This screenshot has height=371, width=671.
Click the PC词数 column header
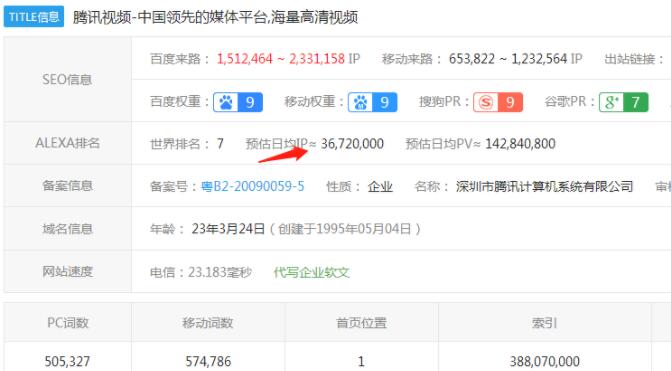68,322
